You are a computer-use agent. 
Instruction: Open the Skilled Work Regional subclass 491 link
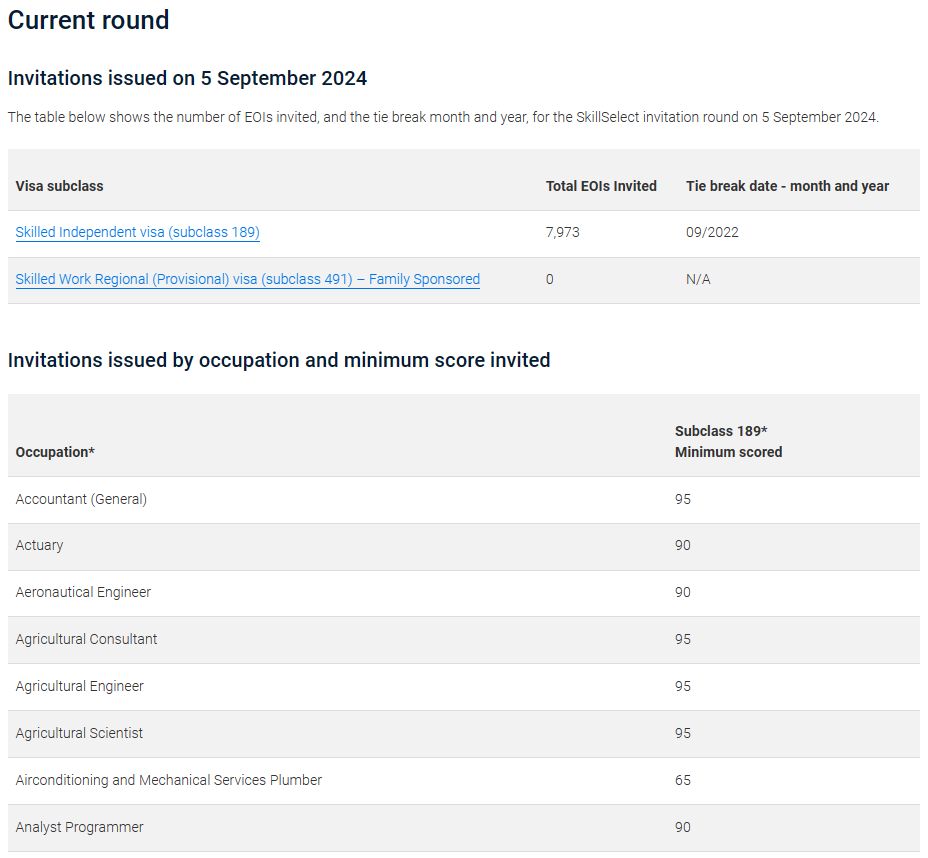[248, 279]
